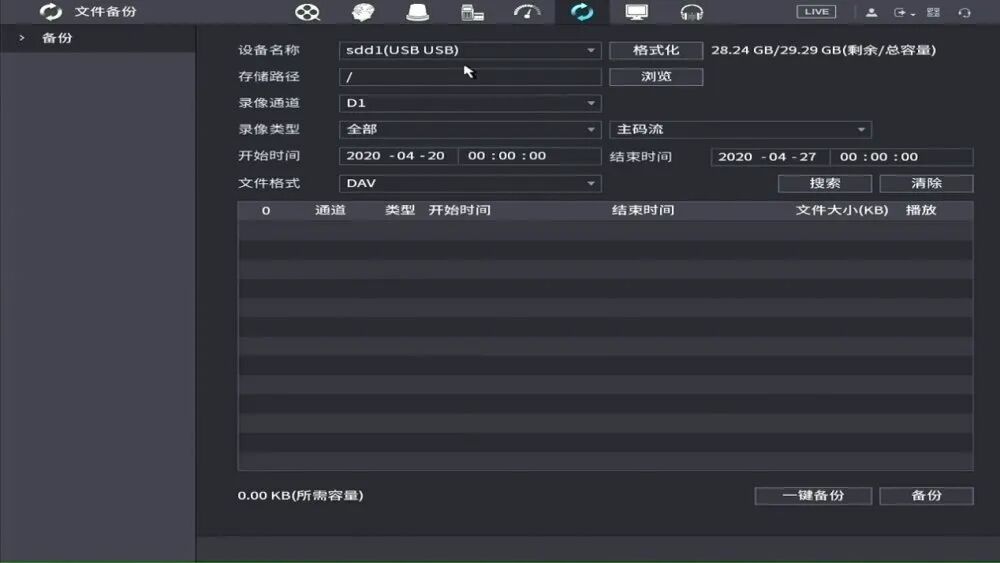Open the logout arrow icon menu

pos(904,12)
